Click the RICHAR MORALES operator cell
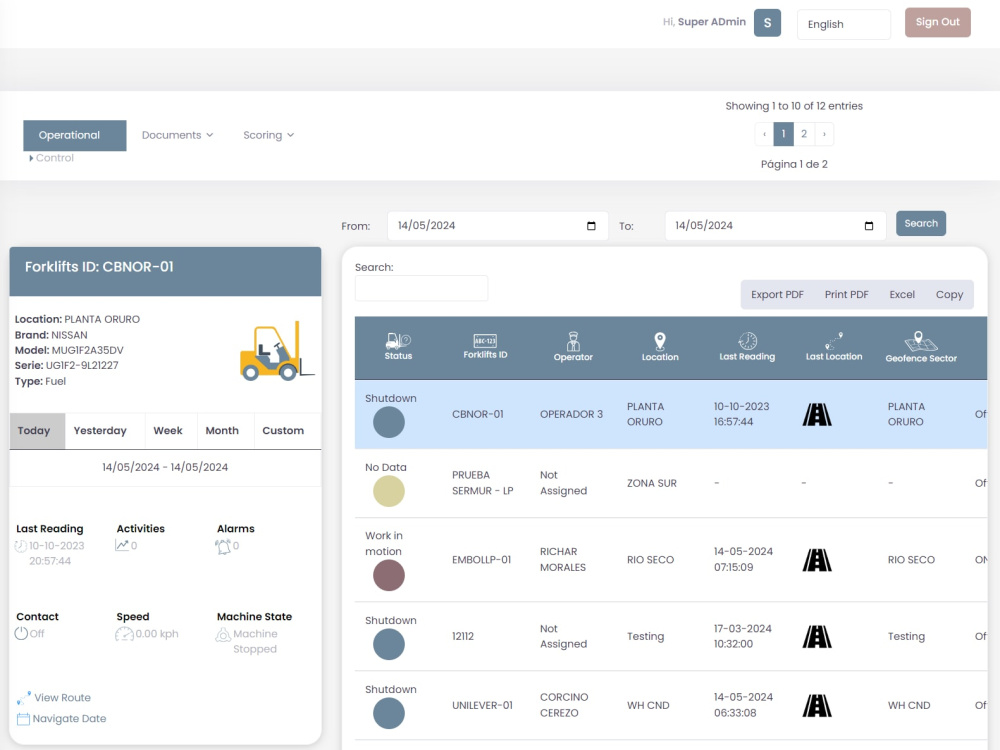 (562, 559)
